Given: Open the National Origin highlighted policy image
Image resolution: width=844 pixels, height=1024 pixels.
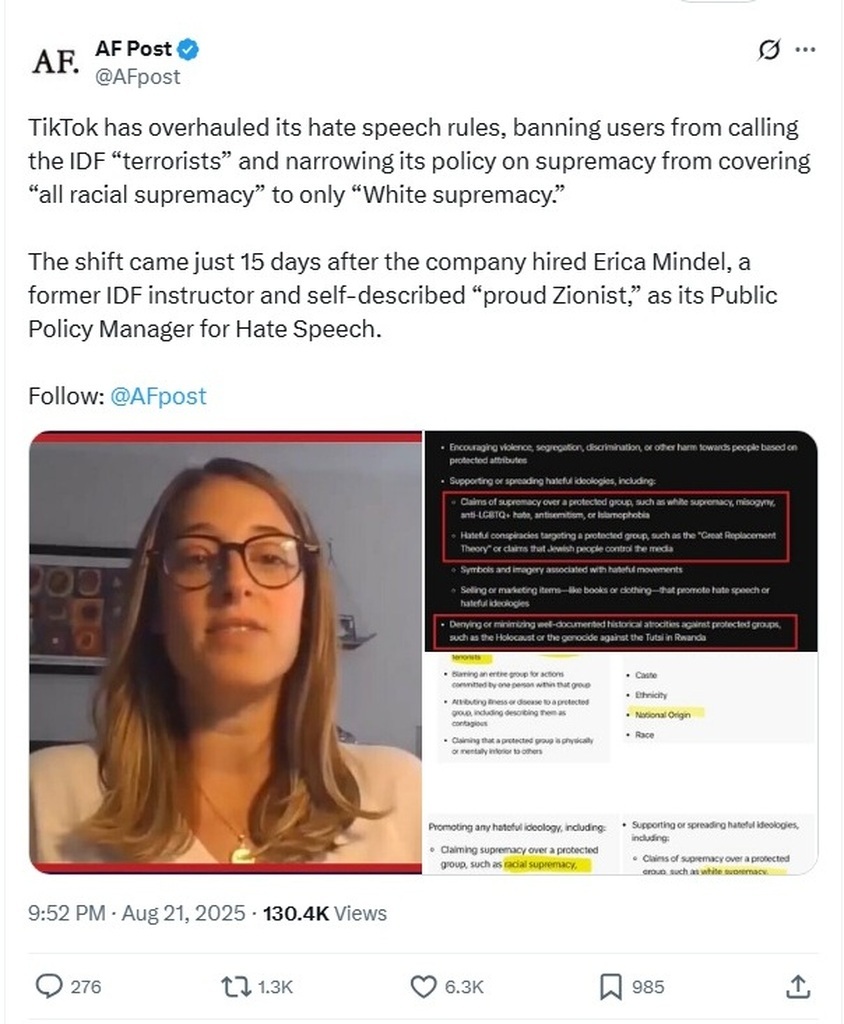Looking at the screenshot, I should [x=621, y=731].
